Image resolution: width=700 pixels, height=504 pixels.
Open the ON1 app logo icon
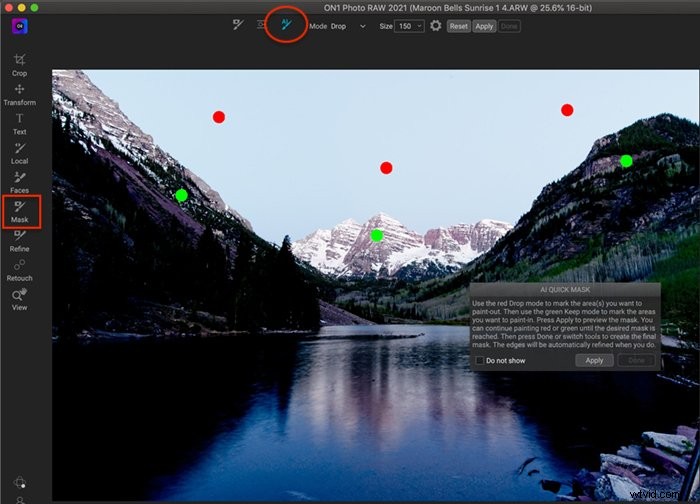pos(20,26)
